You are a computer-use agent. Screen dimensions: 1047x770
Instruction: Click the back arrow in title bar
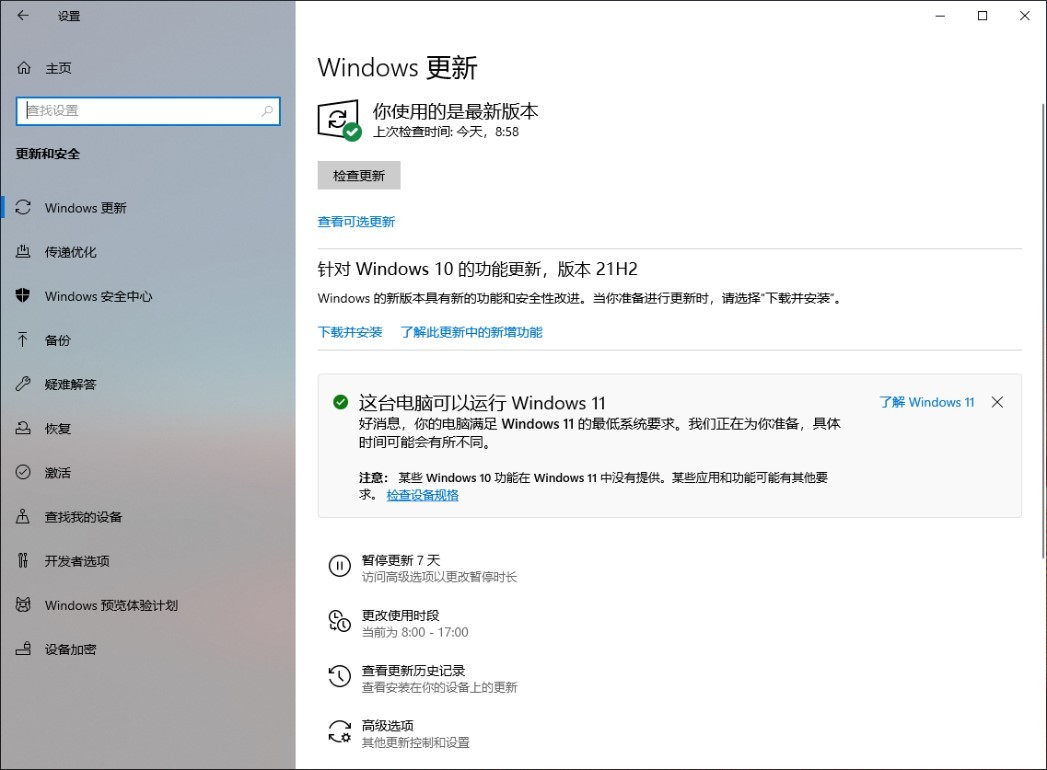23,15
